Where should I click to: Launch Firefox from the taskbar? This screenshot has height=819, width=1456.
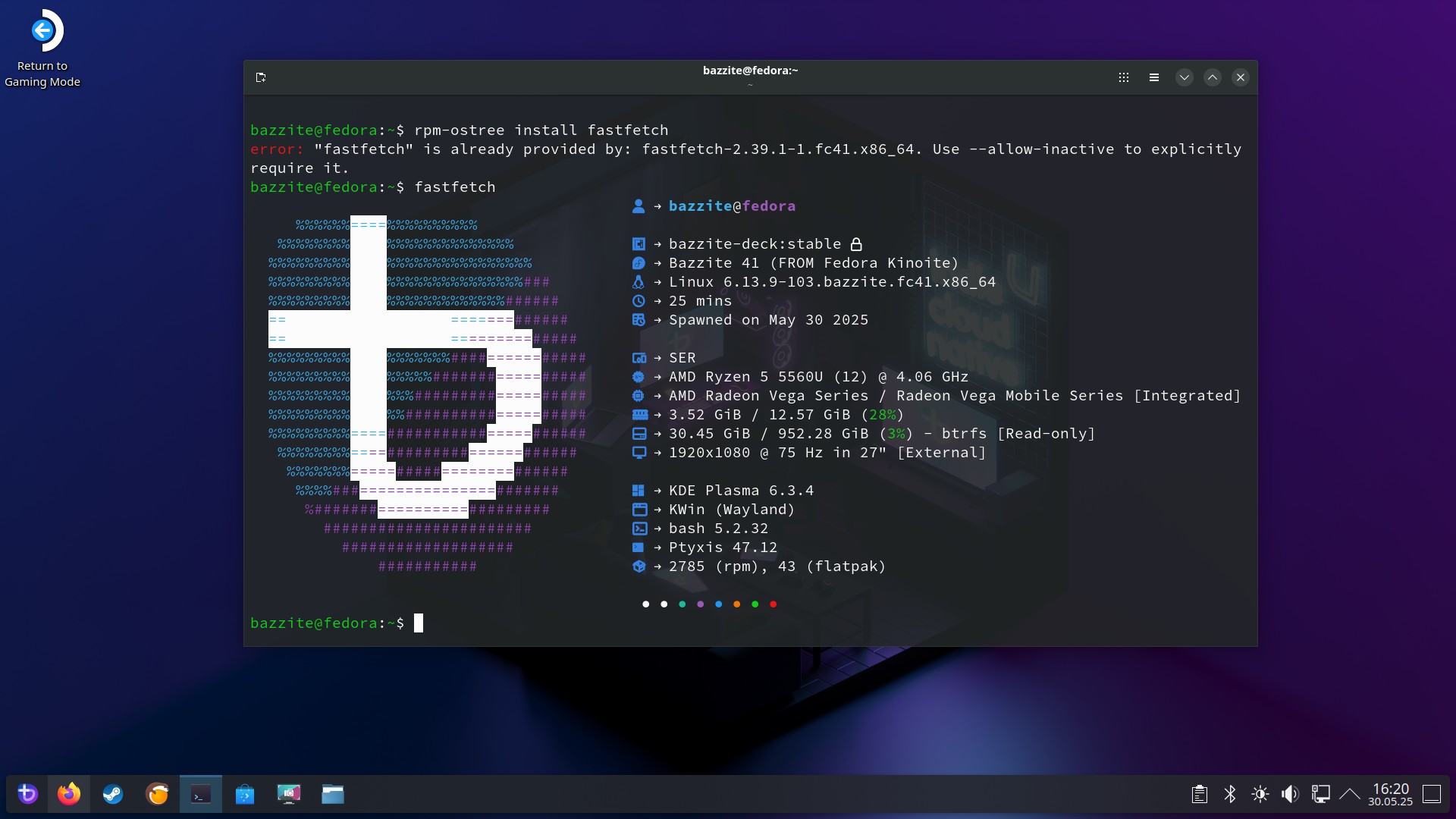tap(69, 794)
